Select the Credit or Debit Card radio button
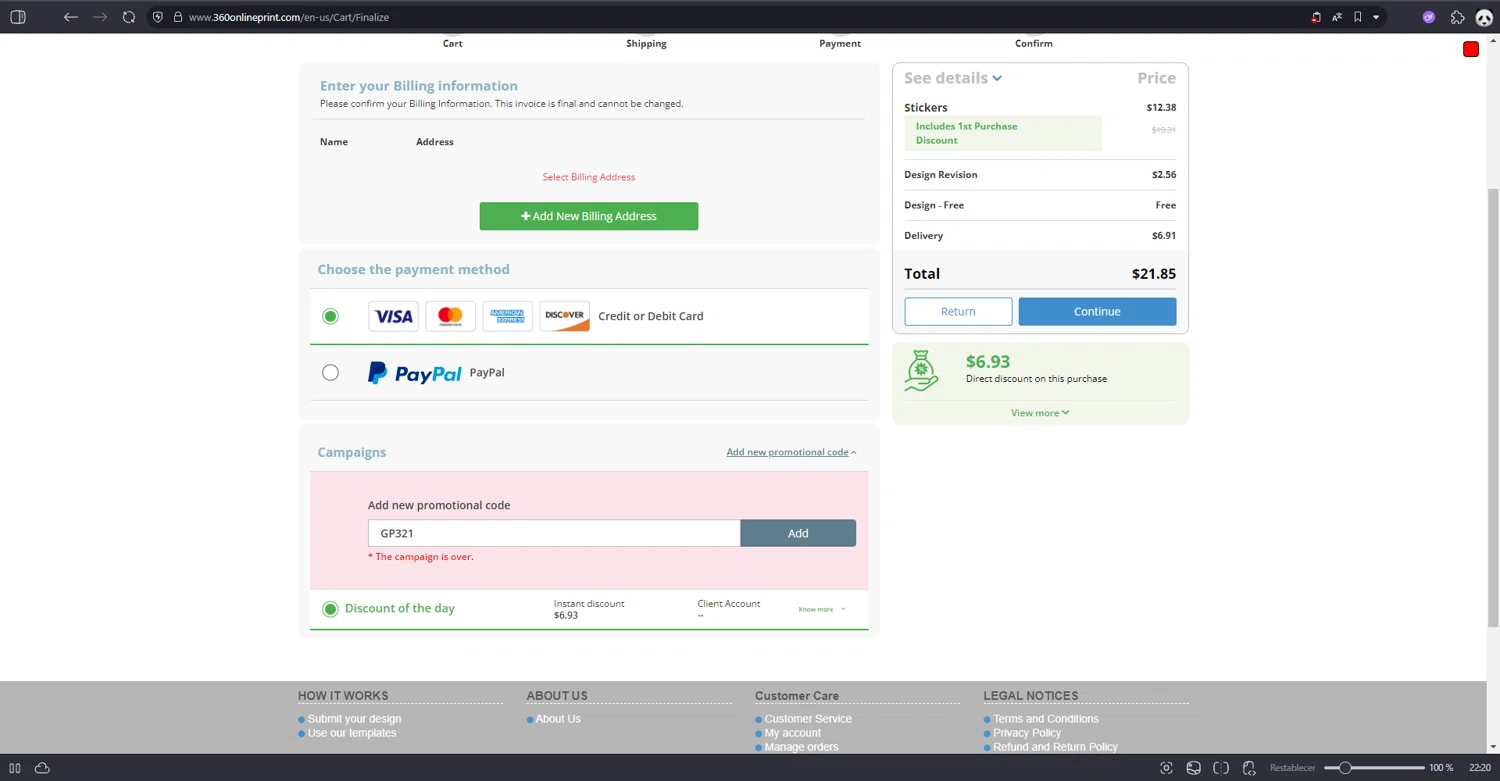The height and width of the screenshot is (781, 1500). (330, 316)
